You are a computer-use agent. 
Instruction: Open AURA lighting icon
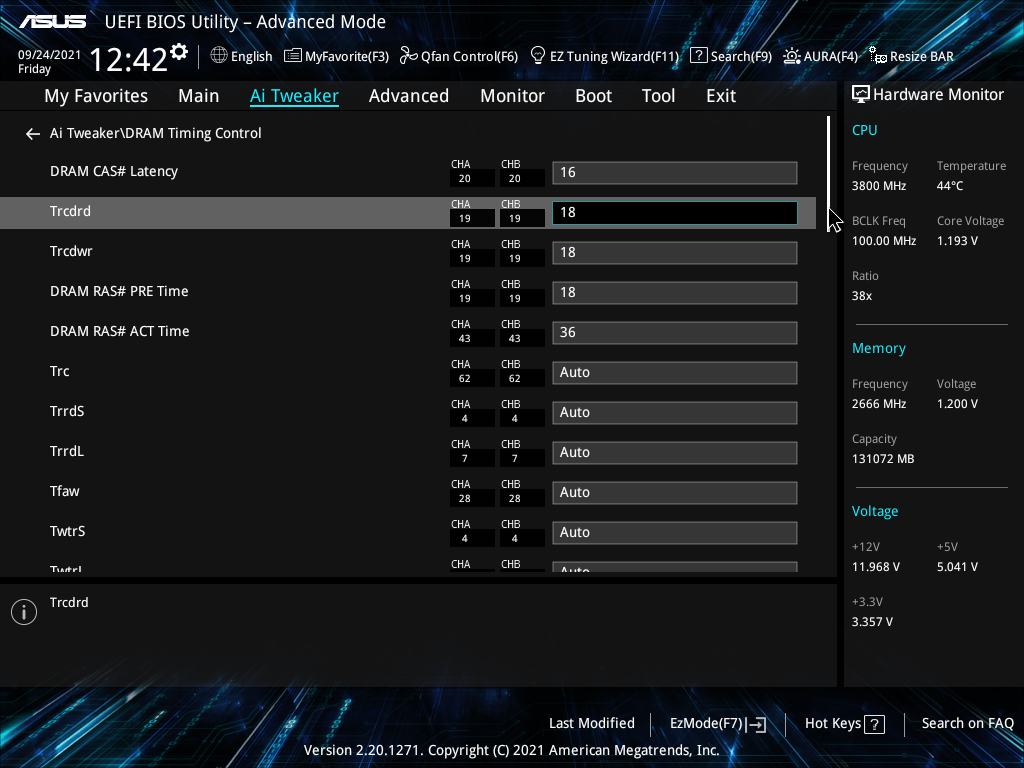coord(792,56)
